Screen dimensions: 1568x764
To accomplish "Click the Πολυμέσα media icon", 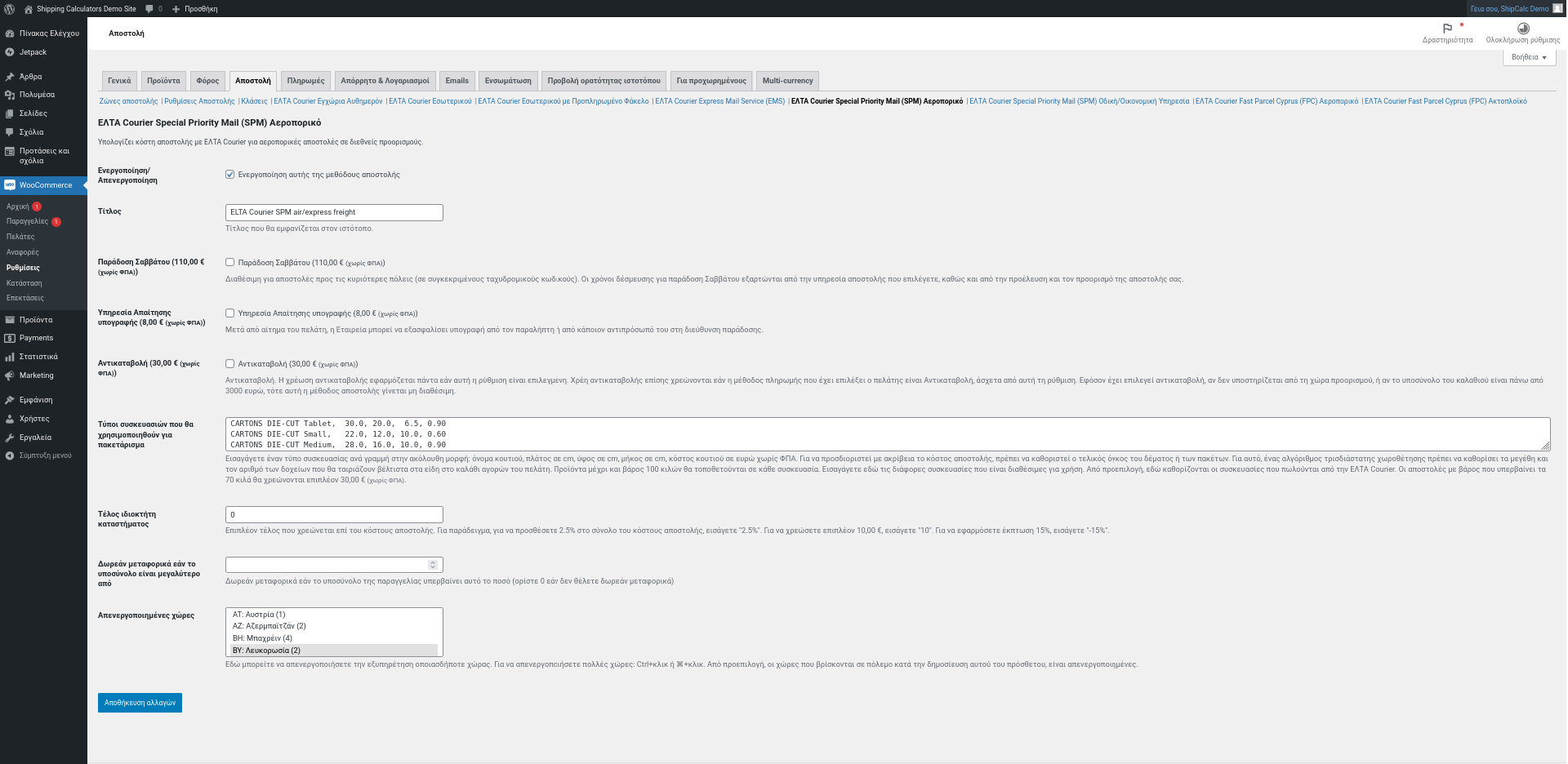I will [x=10, y=95].
